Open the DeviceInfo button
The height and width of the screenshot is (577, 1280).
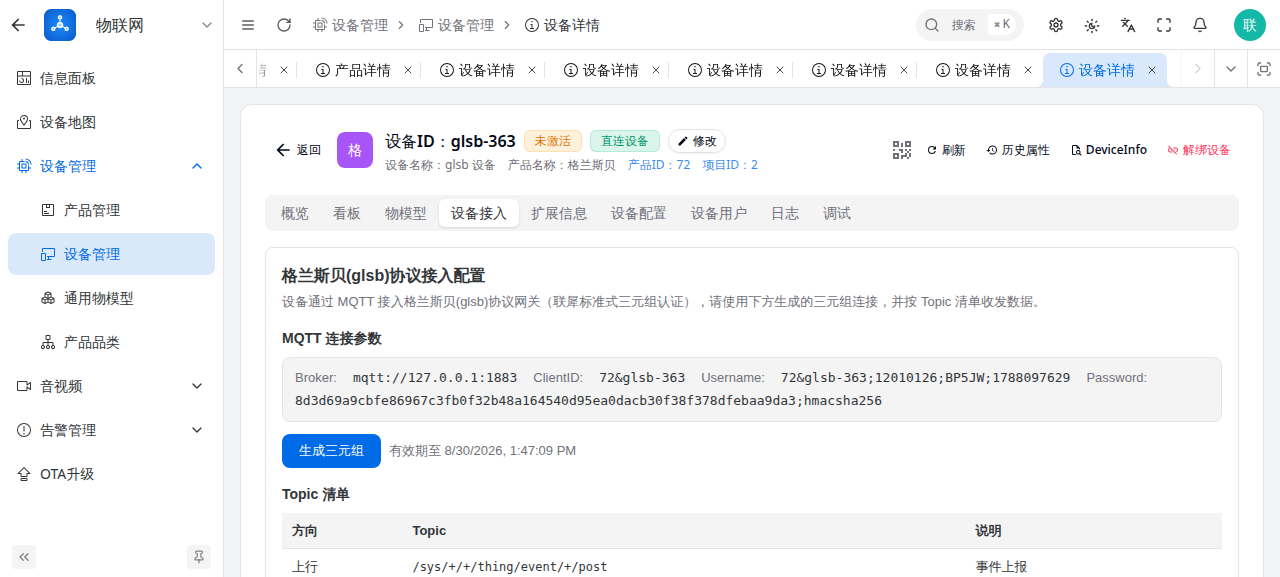[x=1109, y=150]
